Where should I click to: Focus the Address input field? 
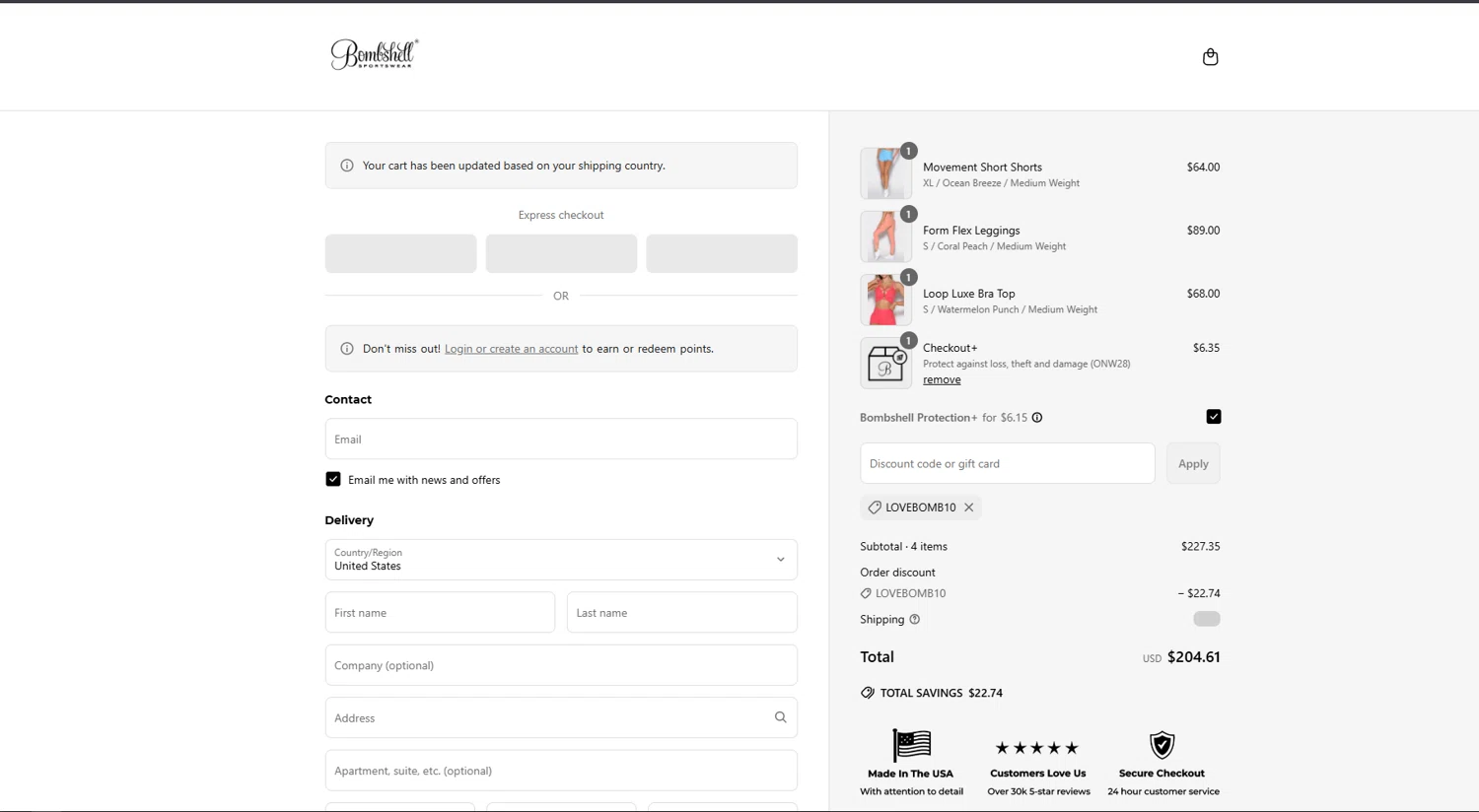561,717
